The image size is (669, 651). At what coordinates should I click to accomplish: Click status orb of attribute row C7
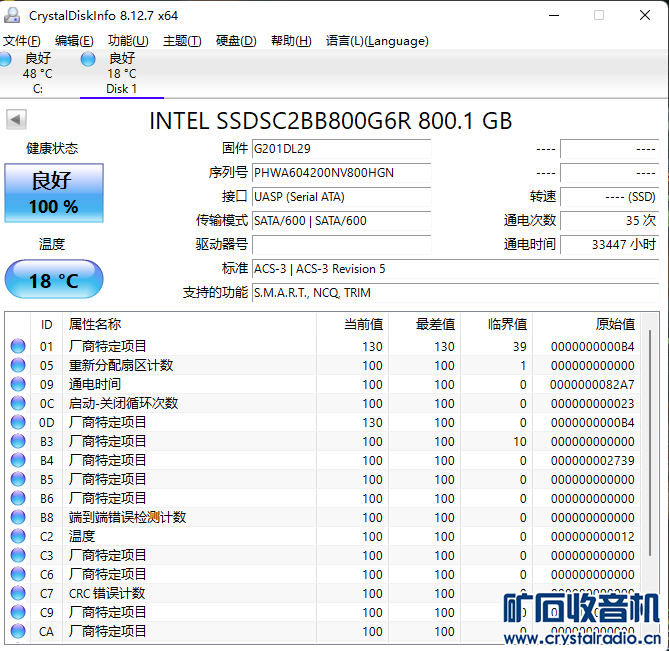[18, 593]
